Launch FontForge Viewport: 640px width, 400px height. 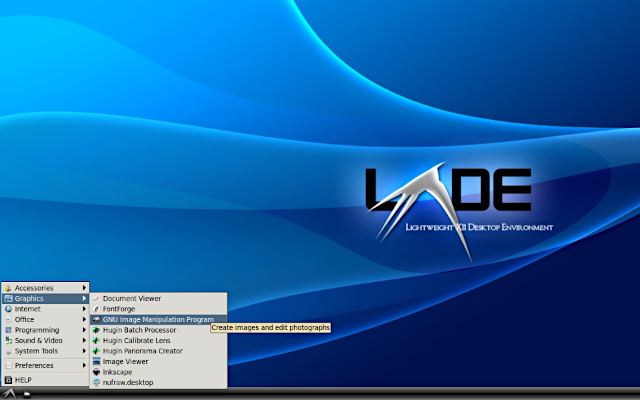158,309
